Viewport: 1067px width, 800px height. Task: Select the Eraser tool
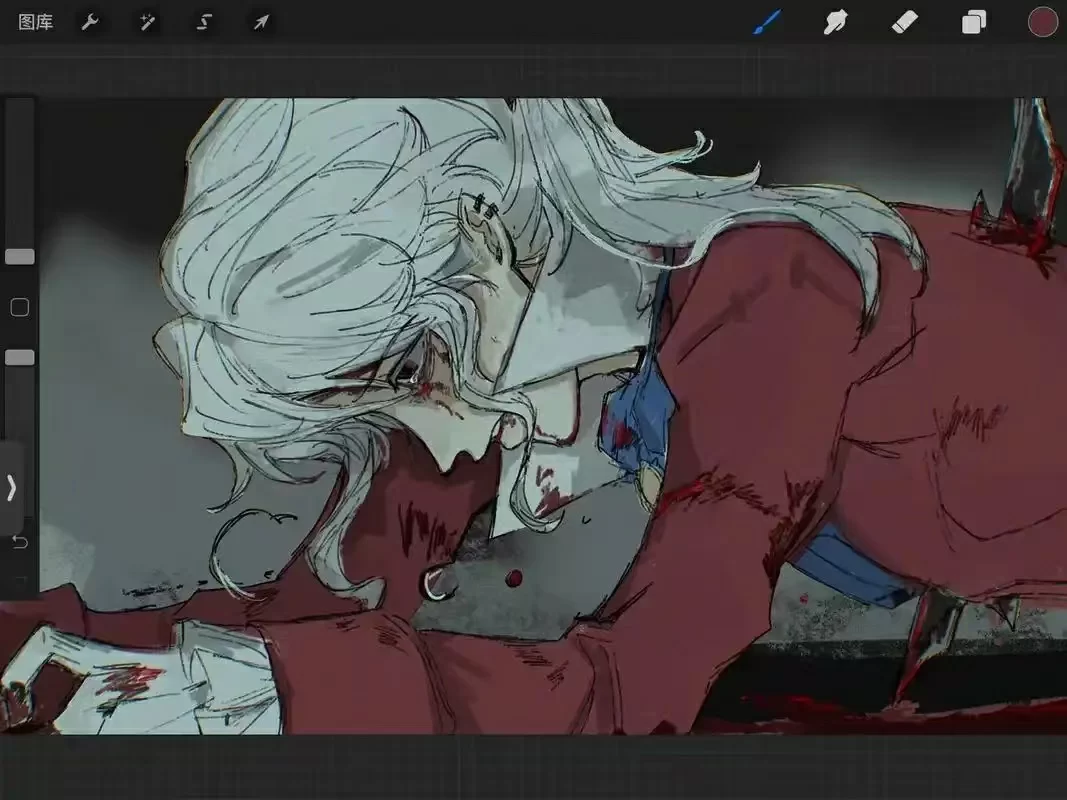[x=905, y=22]
